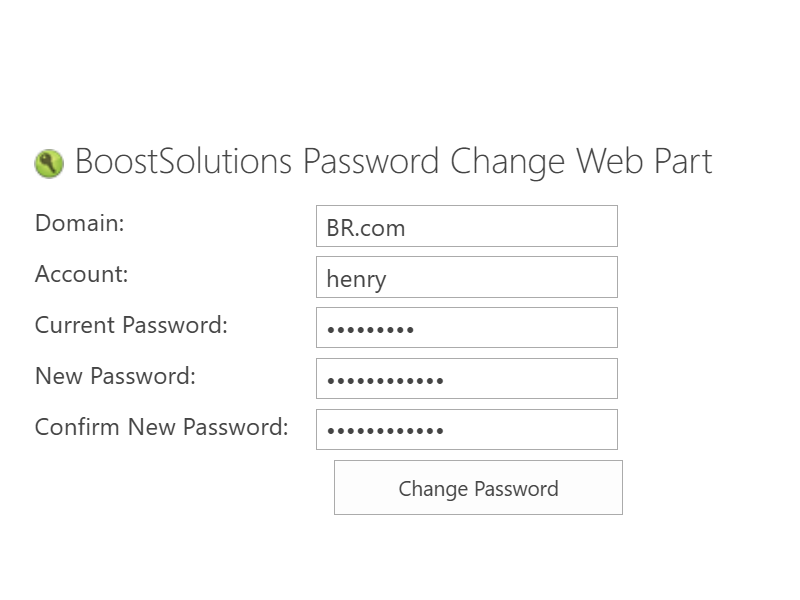The image size is (800, 600).
Task: Click the Account label
Action: point(82,274)
